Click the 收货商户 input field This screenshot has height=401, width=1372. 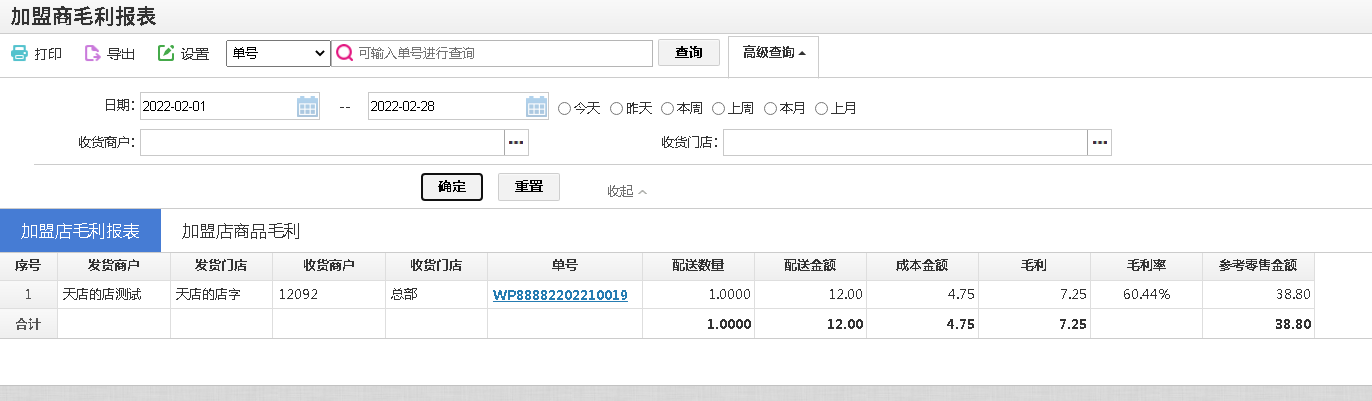click(x=322, y=143)
